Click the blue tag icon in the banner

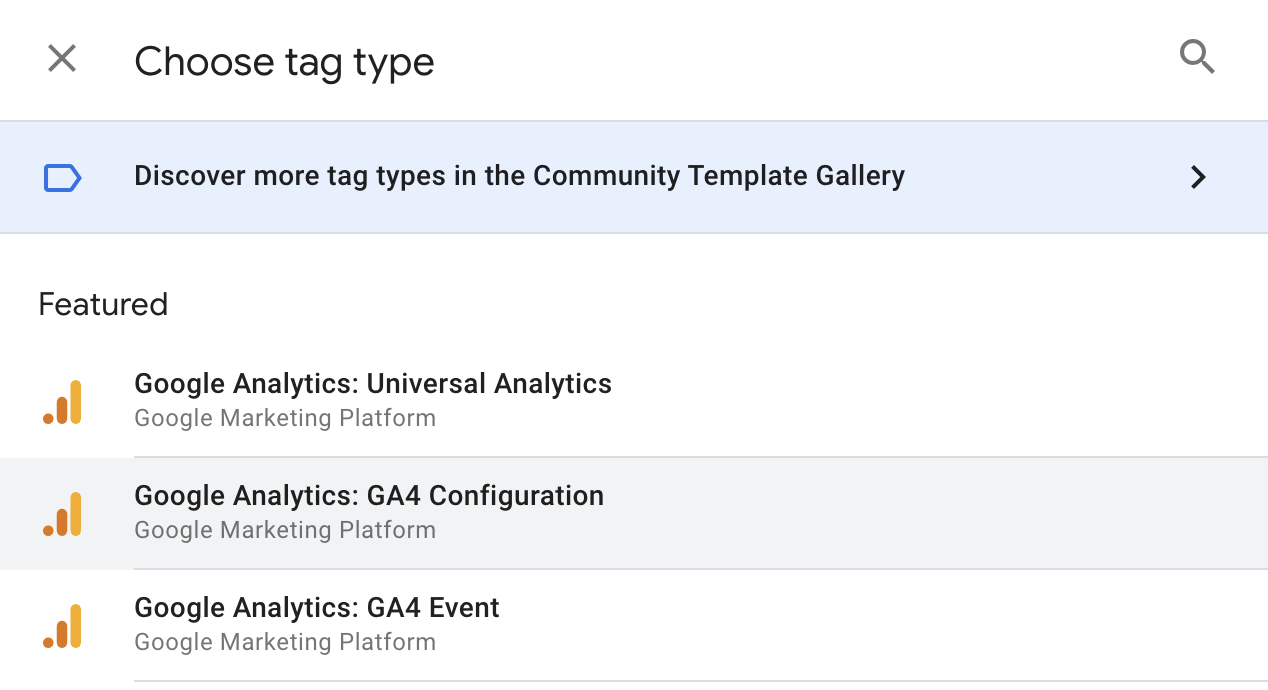[62, 178]
